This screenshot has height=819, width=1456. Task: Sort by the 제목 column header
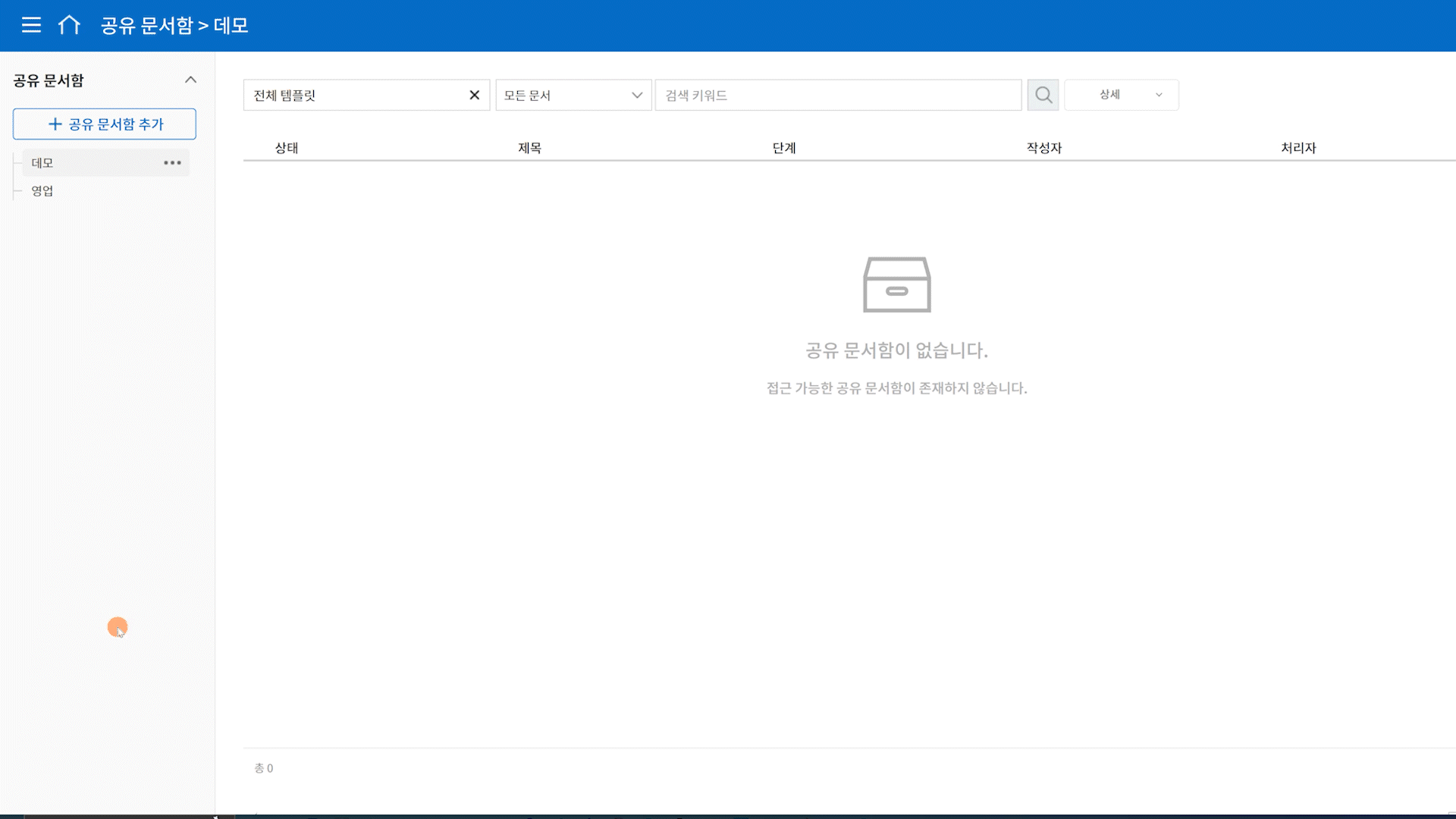click(x=529, y=148)
